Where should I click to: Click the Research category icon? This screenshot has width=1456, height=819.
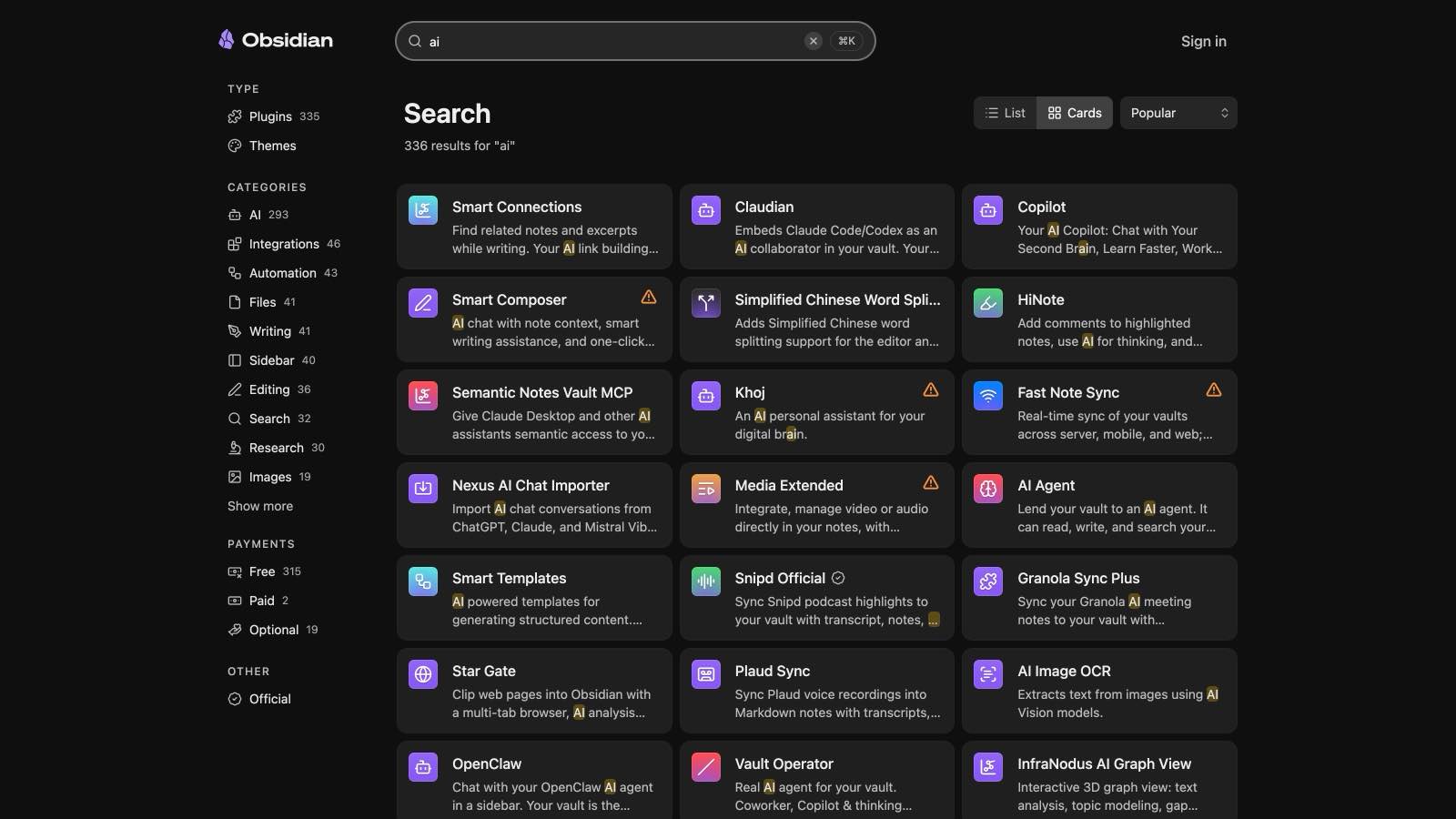[x=235, y=448]
